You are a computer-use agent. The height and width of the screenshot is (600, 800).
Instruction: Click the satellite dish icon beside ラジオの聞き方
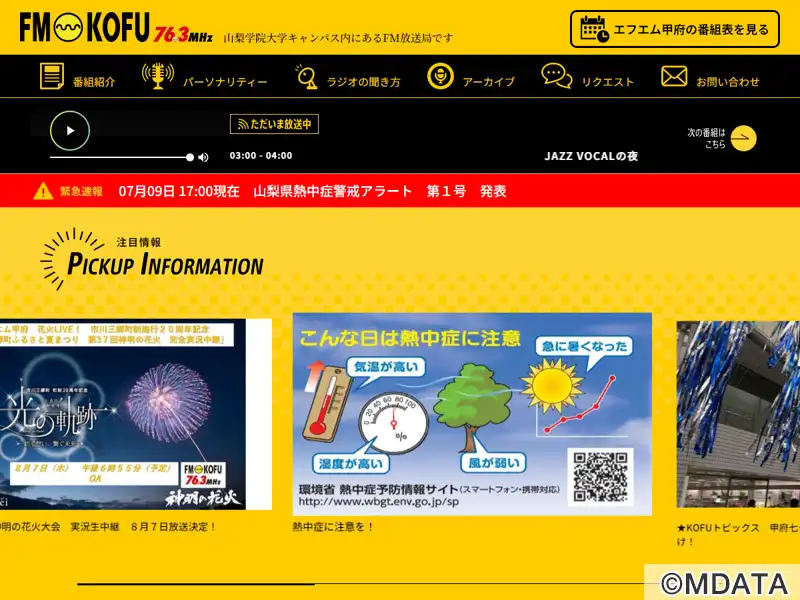coord(307,77)
